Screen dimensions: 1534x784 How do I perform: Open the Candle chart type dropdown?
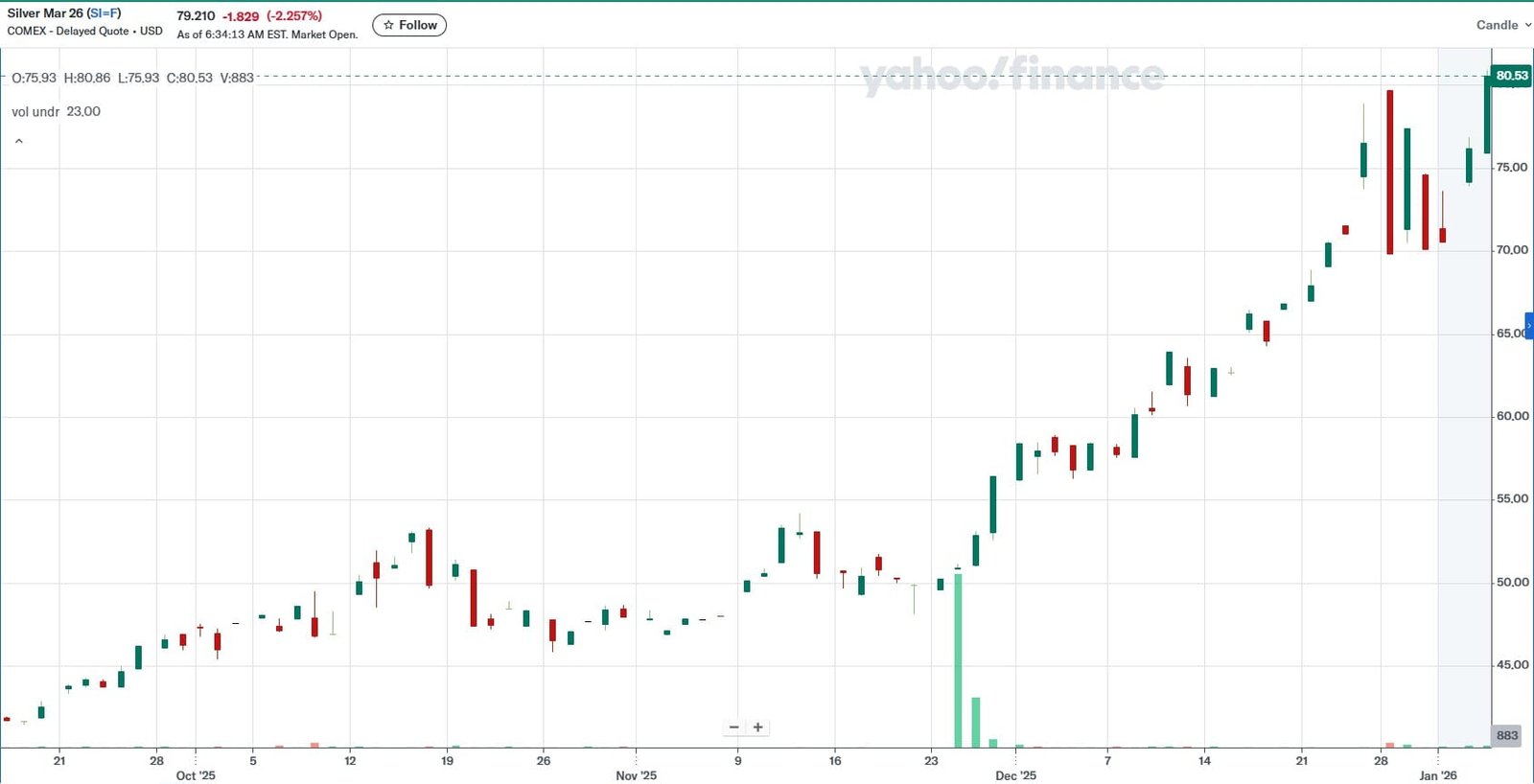1496,25
